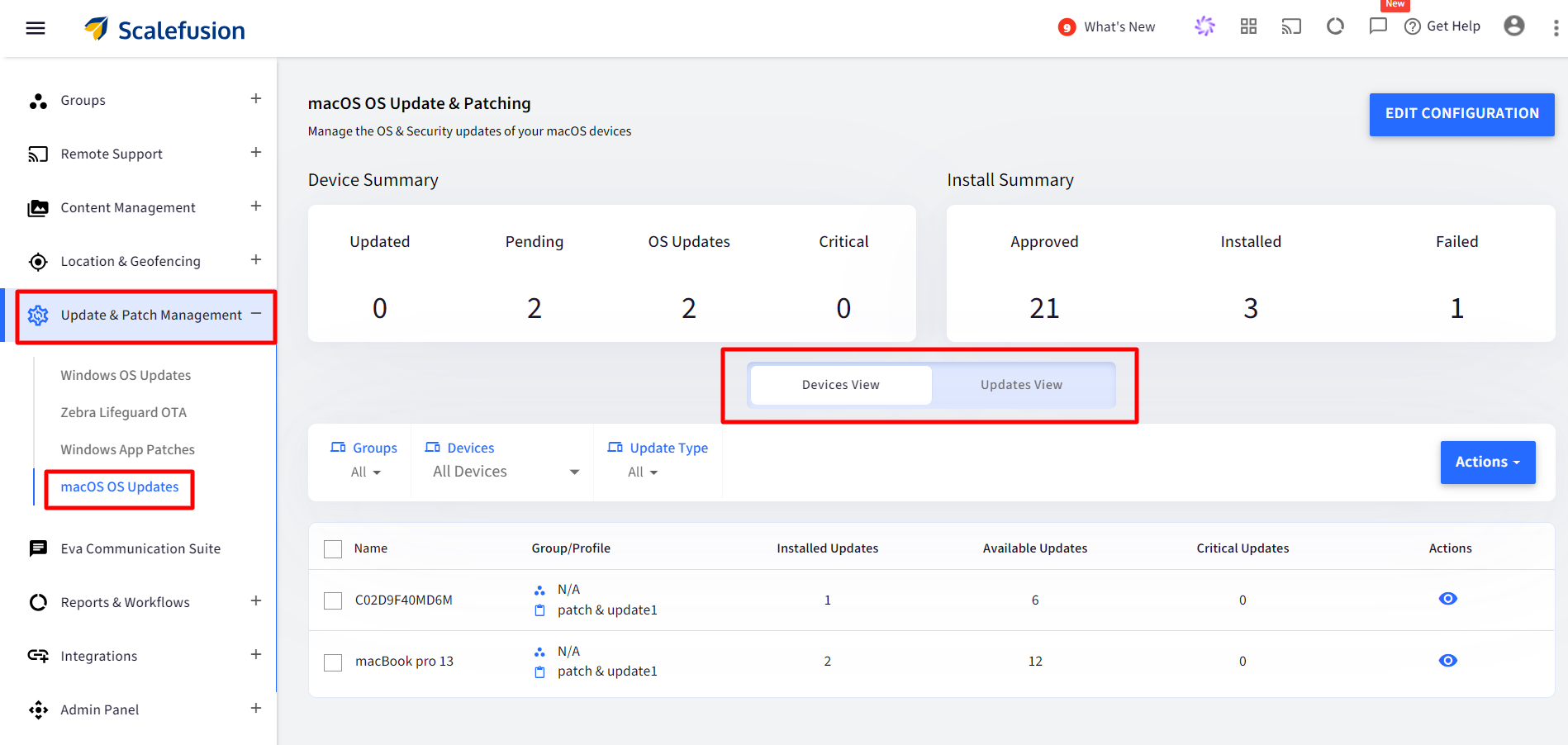Click the Available Updates column header
This screenshot has width=1568, height=745.
(1035, 548)
